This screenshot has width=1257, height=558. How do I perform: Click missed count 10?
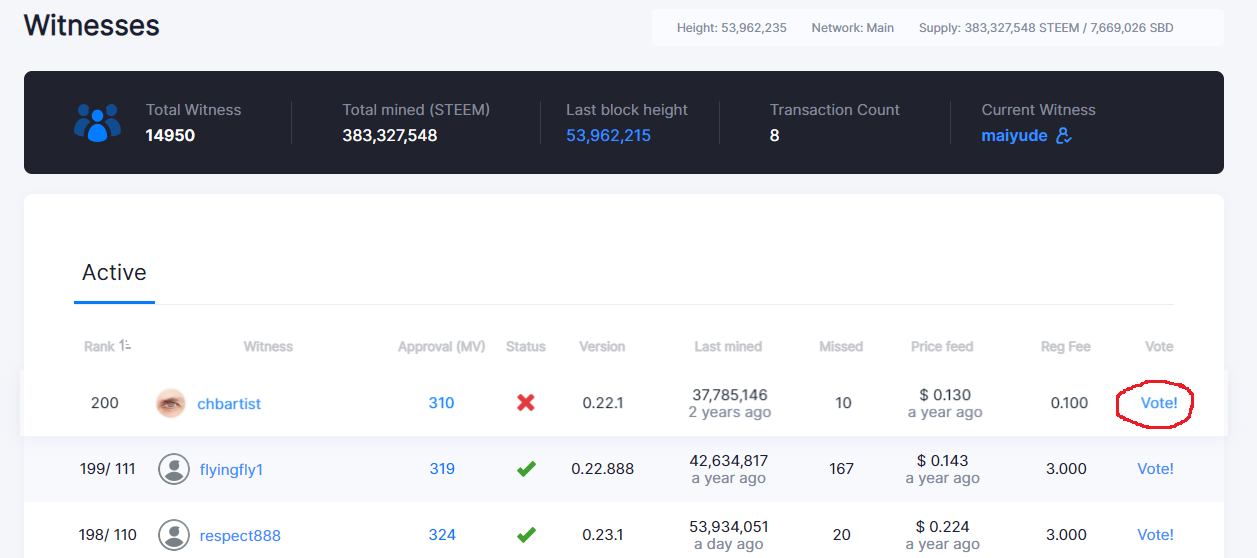point(843,403)
